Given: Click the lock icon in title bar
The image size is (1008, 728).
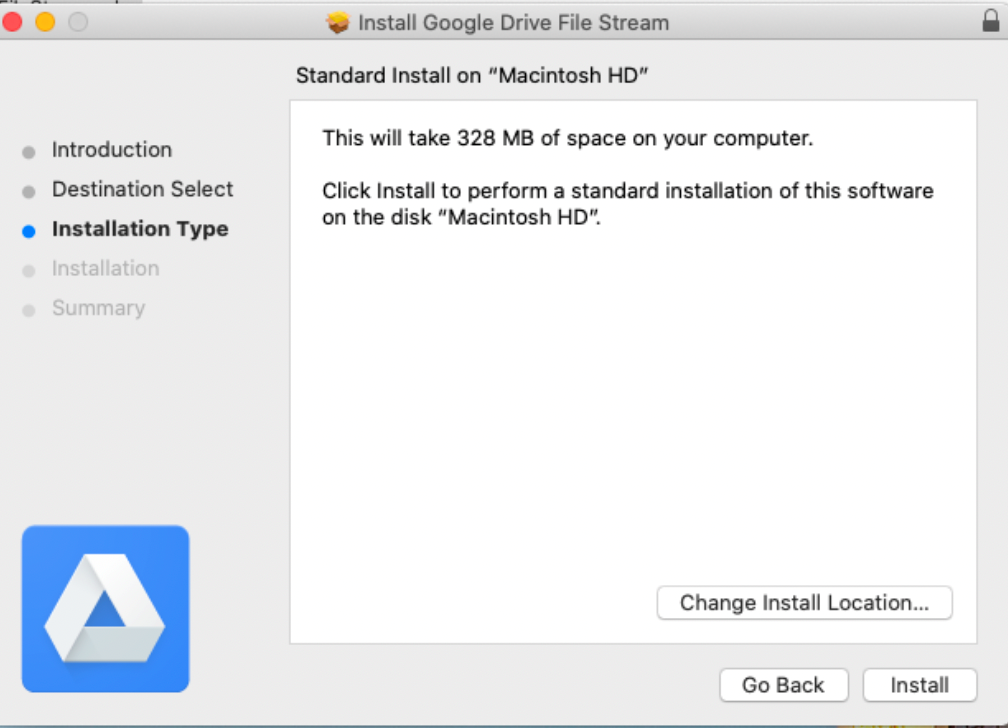Looking at the screenshot, I should (991, 21).
